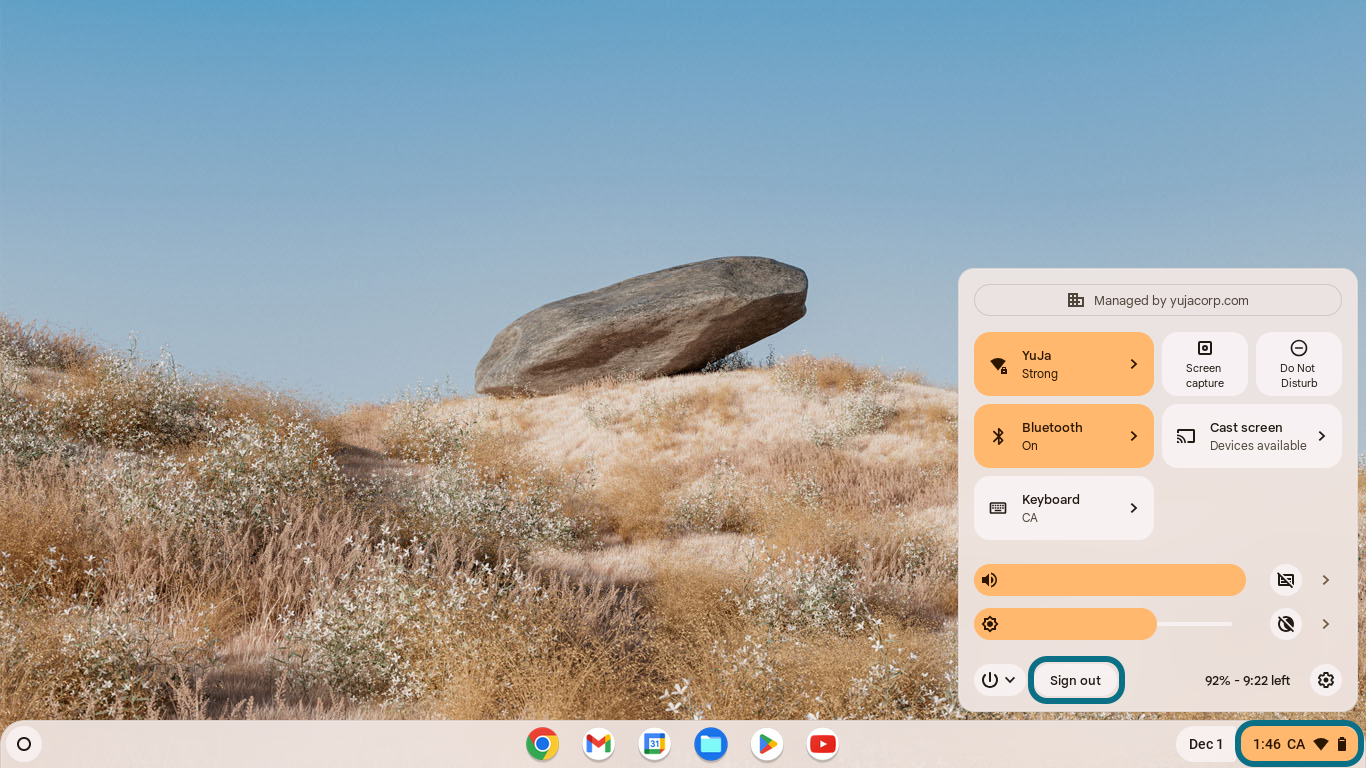Open Google Play Store from the shelf
The width and height of the screenshot is (1366, 768).
[767, 744]
